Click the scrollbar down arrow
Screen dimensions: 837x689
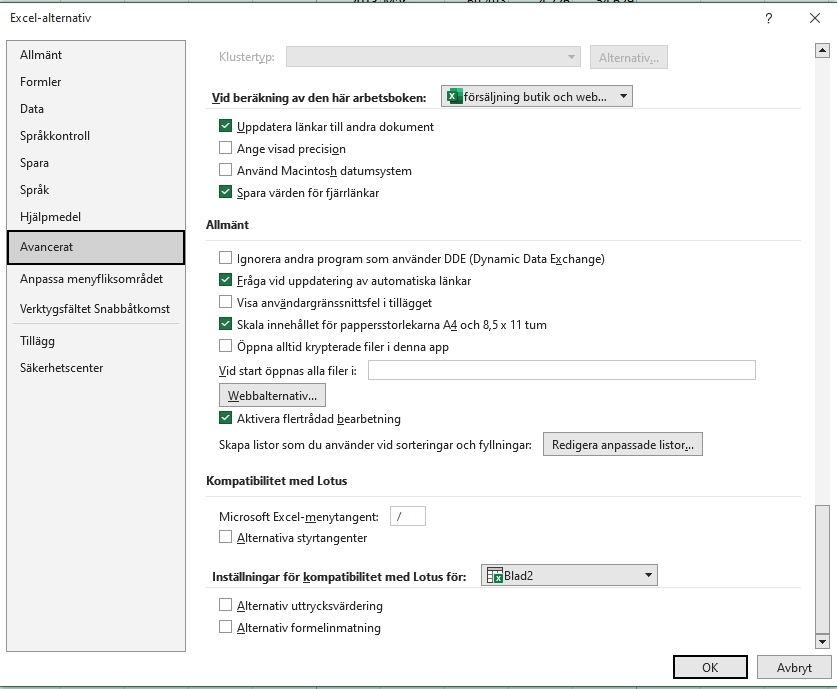(822, 641)
